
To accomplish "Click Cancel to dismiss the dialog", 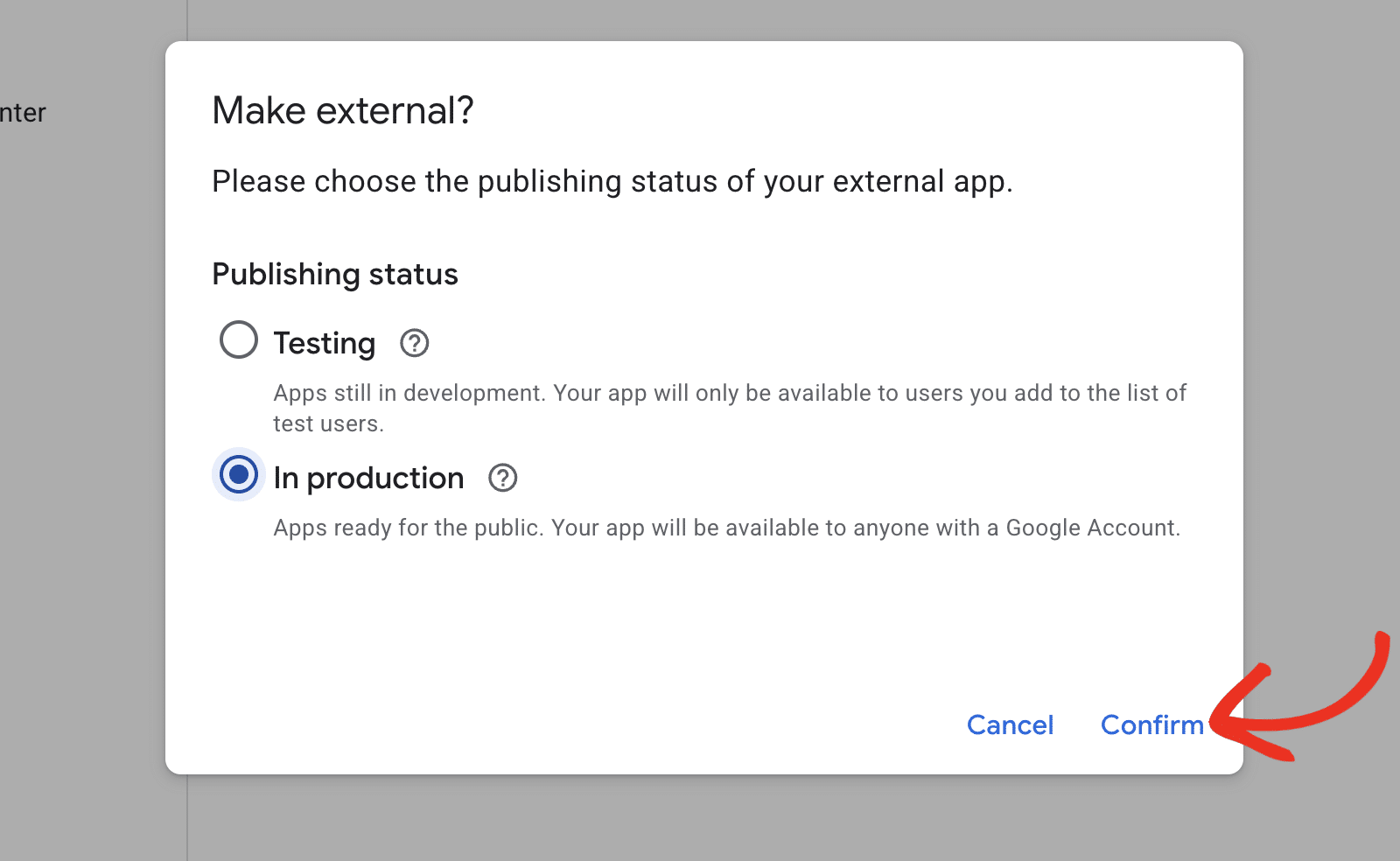I will pos(1010,724).
